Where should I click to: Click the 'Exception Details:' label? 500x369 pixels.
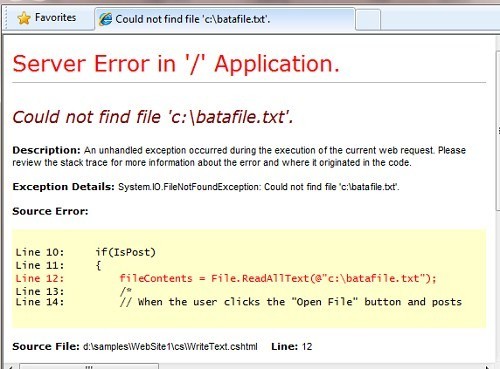coord(63,187)
